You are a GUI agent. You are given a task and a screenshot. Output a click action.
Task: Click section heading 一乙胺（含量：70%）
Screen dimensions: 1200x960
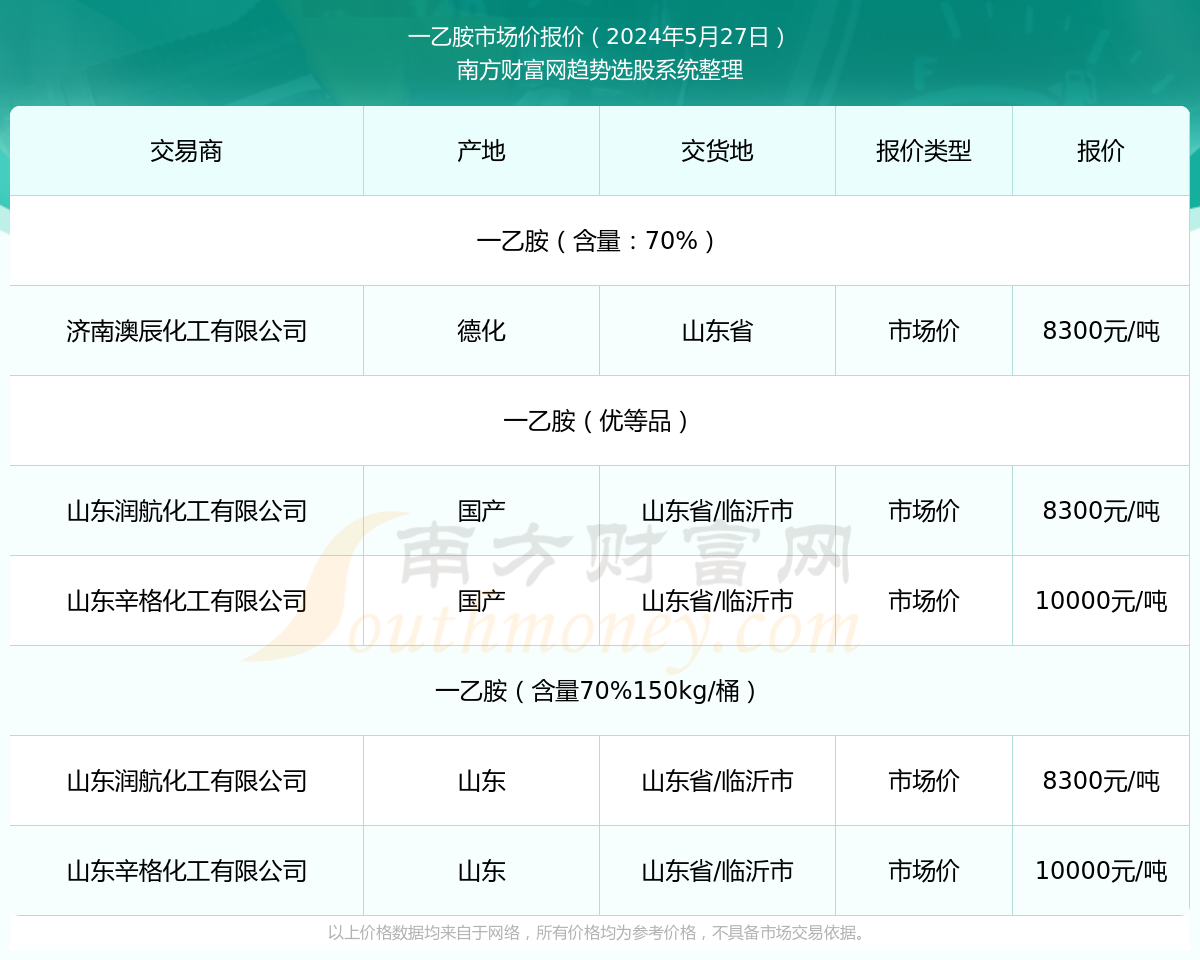[600, 241]
